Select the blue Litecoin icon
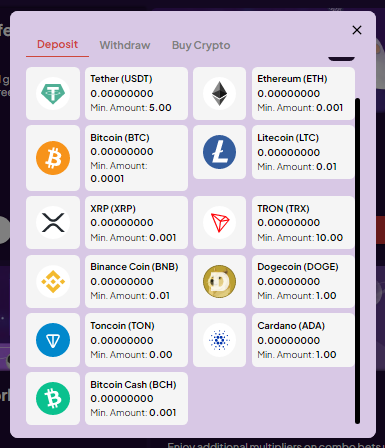This screenshot has width=385, height=448. [x=219, y=152]
